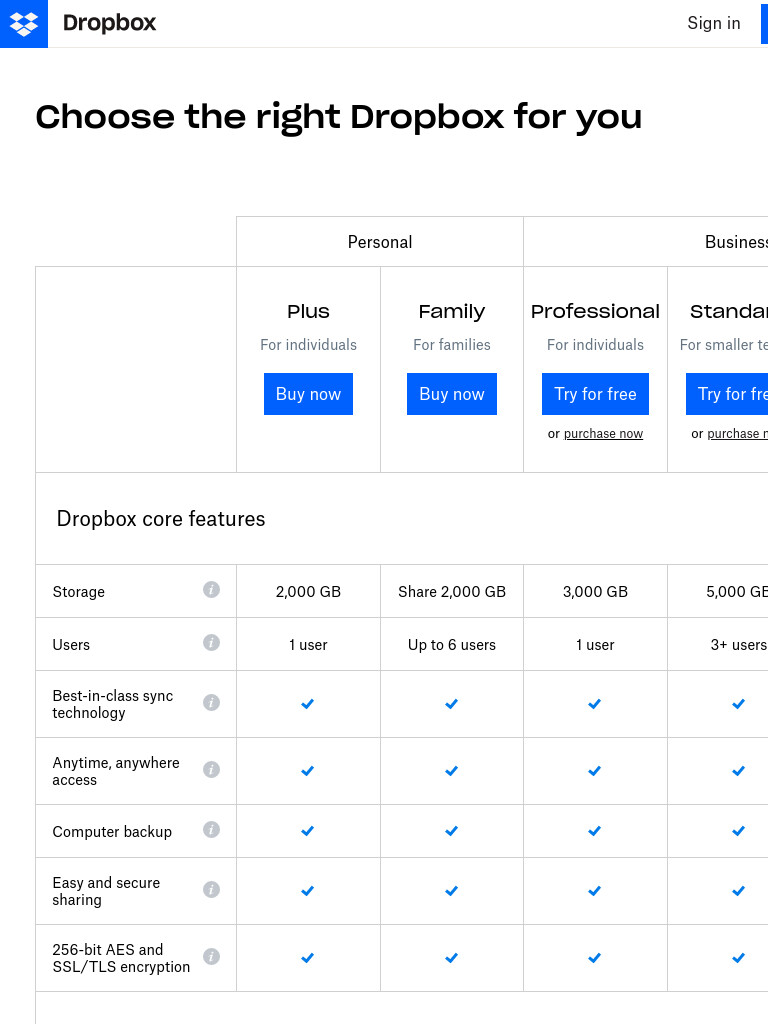The image size is (768, 1024).
Task: Click Standard checkmark for sync technology
Action: coord(739,704)
